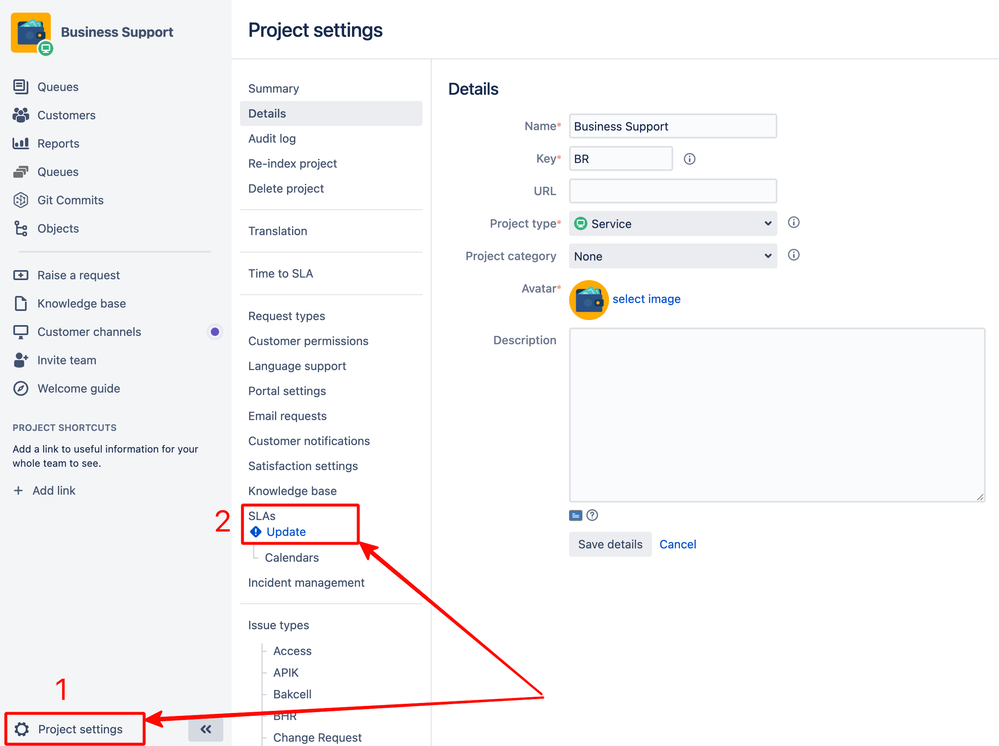Open Satisfaction settings
Image resolution: width=999 pixels, height=746 pixels.
click(x=303, y=466)
